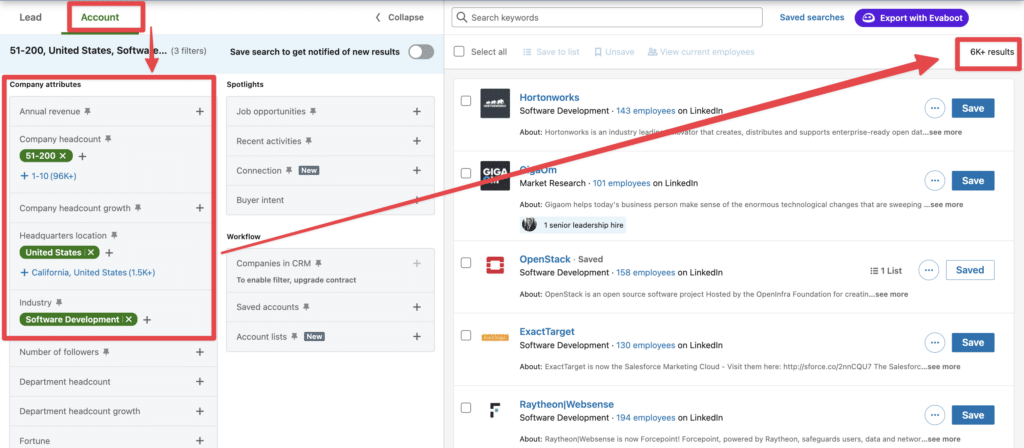
Task: Save the Hortonworks account
Action: click(x=973, y=108)
